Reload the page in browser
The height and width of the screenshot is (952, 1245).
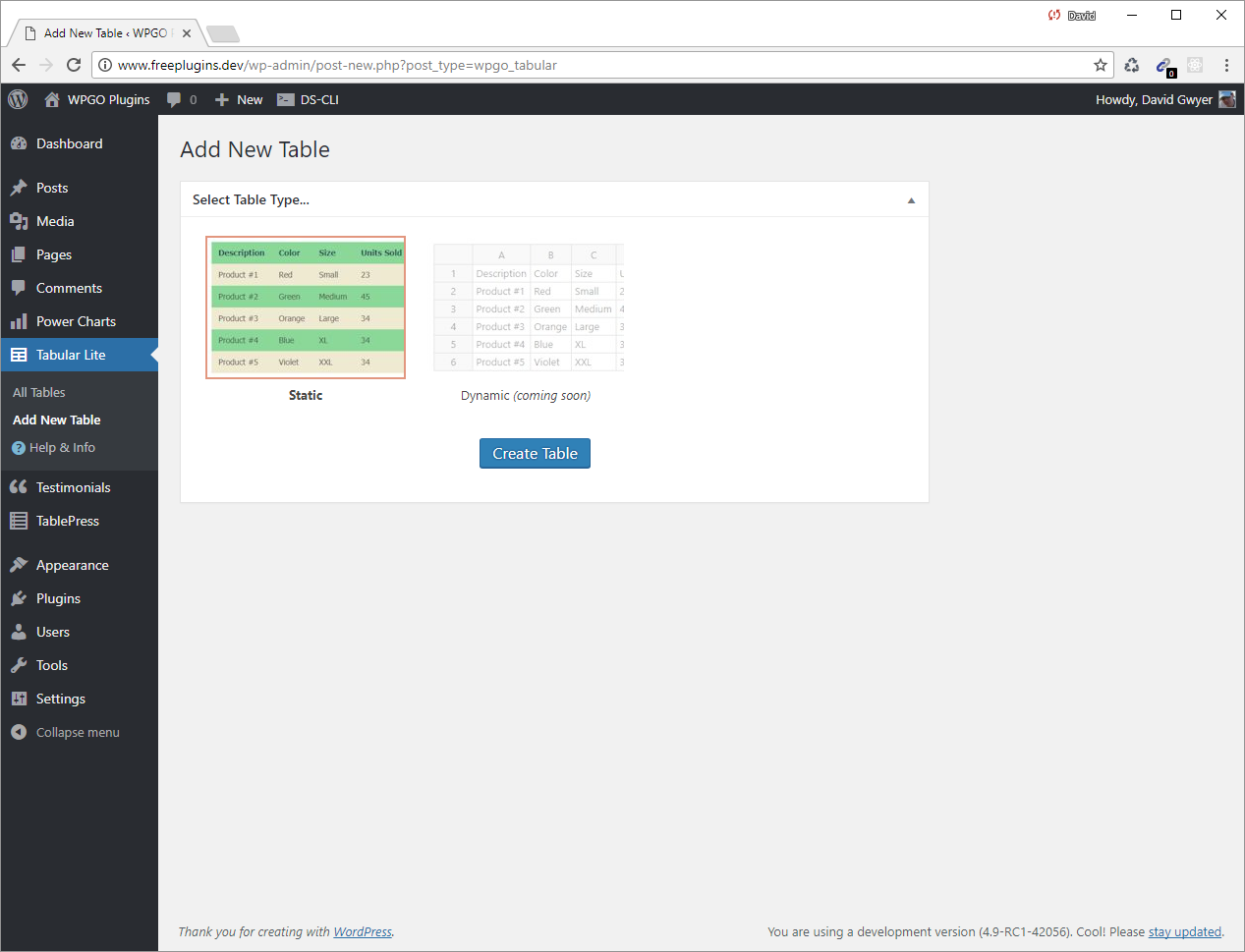coord(74,65)
